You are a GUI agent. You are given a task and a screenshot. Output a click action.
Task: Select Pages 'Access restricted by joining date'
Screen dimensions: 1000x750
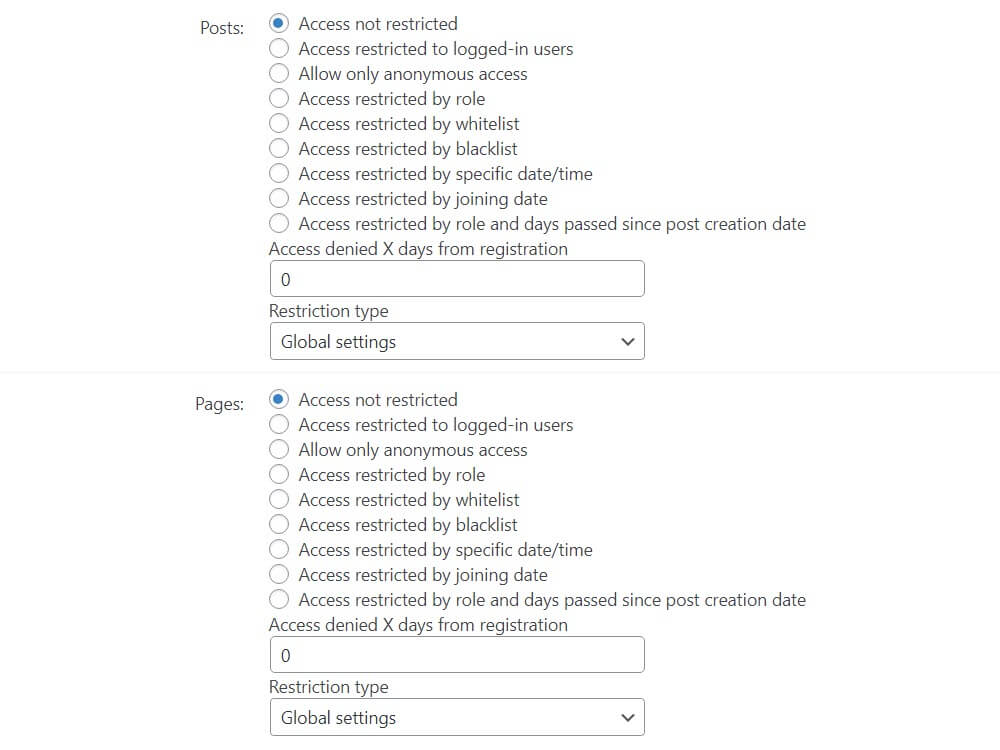pos(280,574)
